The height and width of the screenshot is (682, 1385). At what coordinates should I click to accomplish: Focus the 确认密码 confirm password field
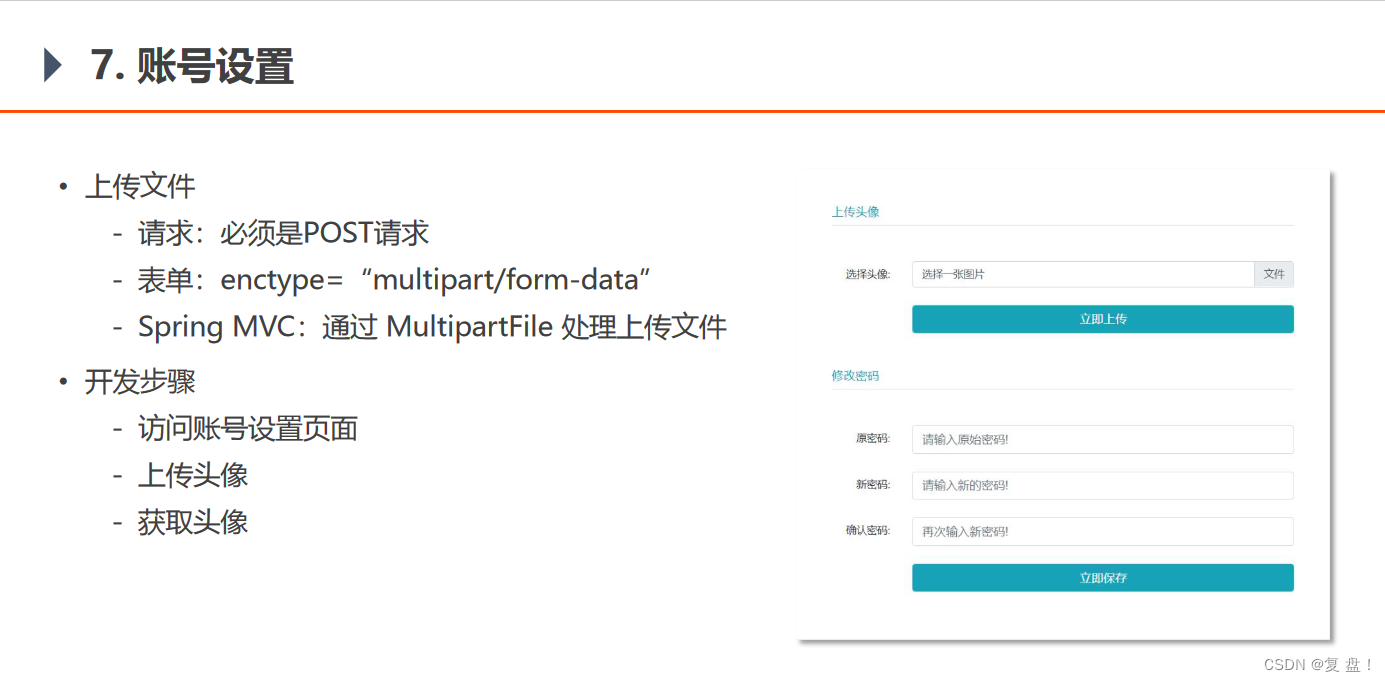point(1103,532)
